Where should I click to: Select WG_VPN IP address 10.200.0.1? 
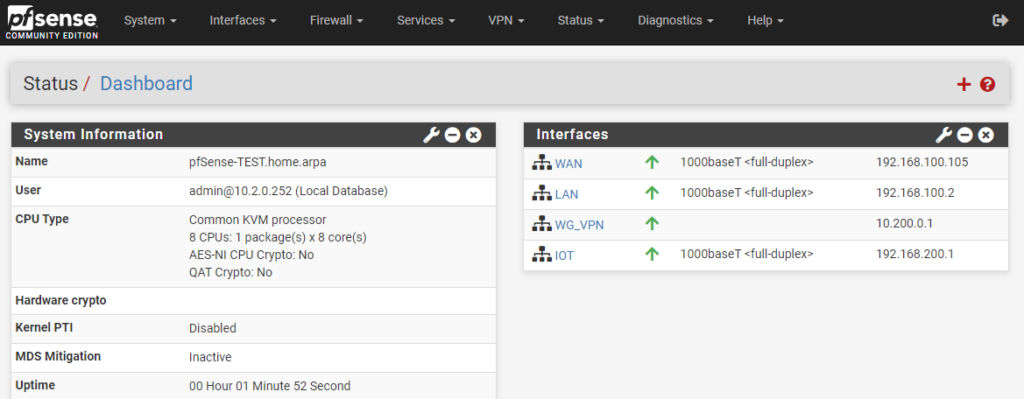click(x=904, y=223)
